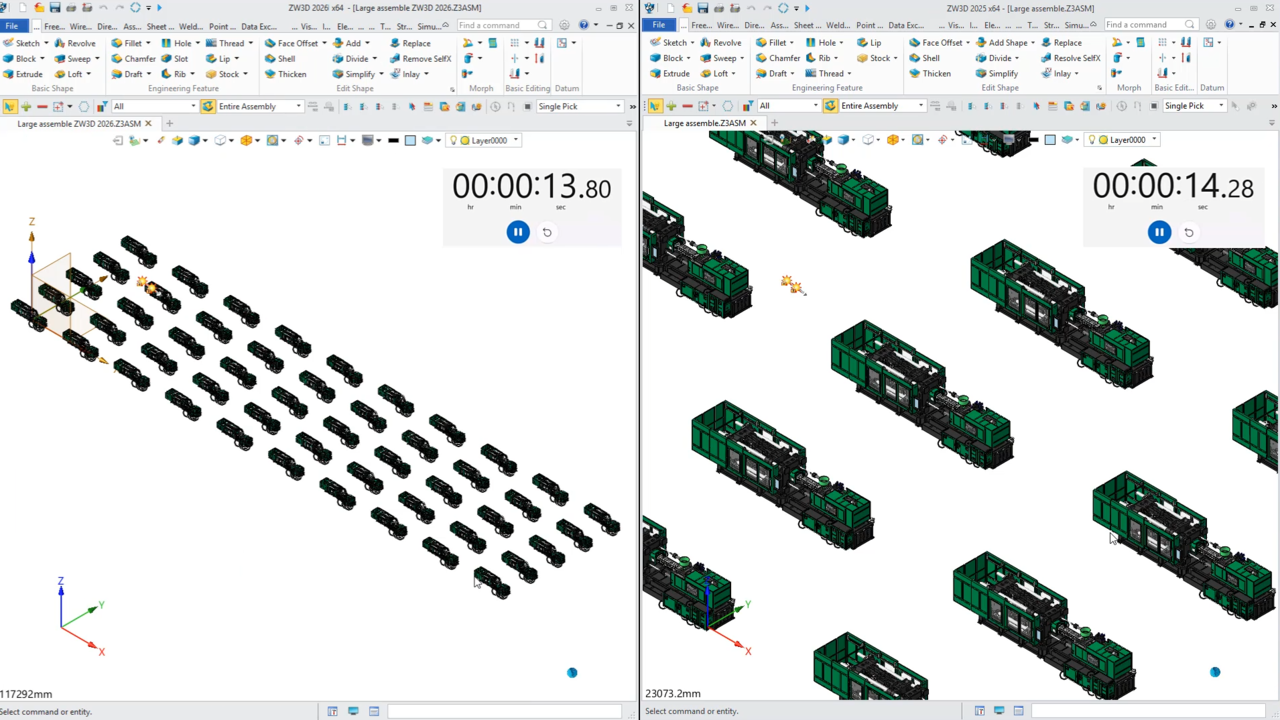Viewport: 1280px width, 720px height.
Task: Select Remove SelfX in the ZW3D 2026 ribbon
Action: (x=420, y=59)
